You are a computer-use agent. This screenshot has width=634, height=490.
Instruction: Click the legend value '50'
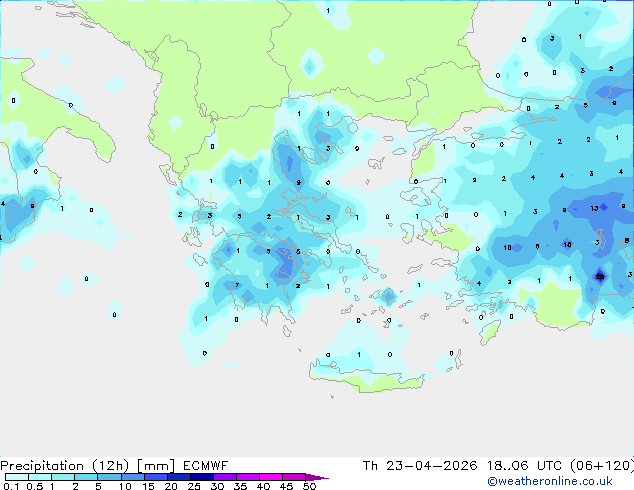(x=310, y=486)
